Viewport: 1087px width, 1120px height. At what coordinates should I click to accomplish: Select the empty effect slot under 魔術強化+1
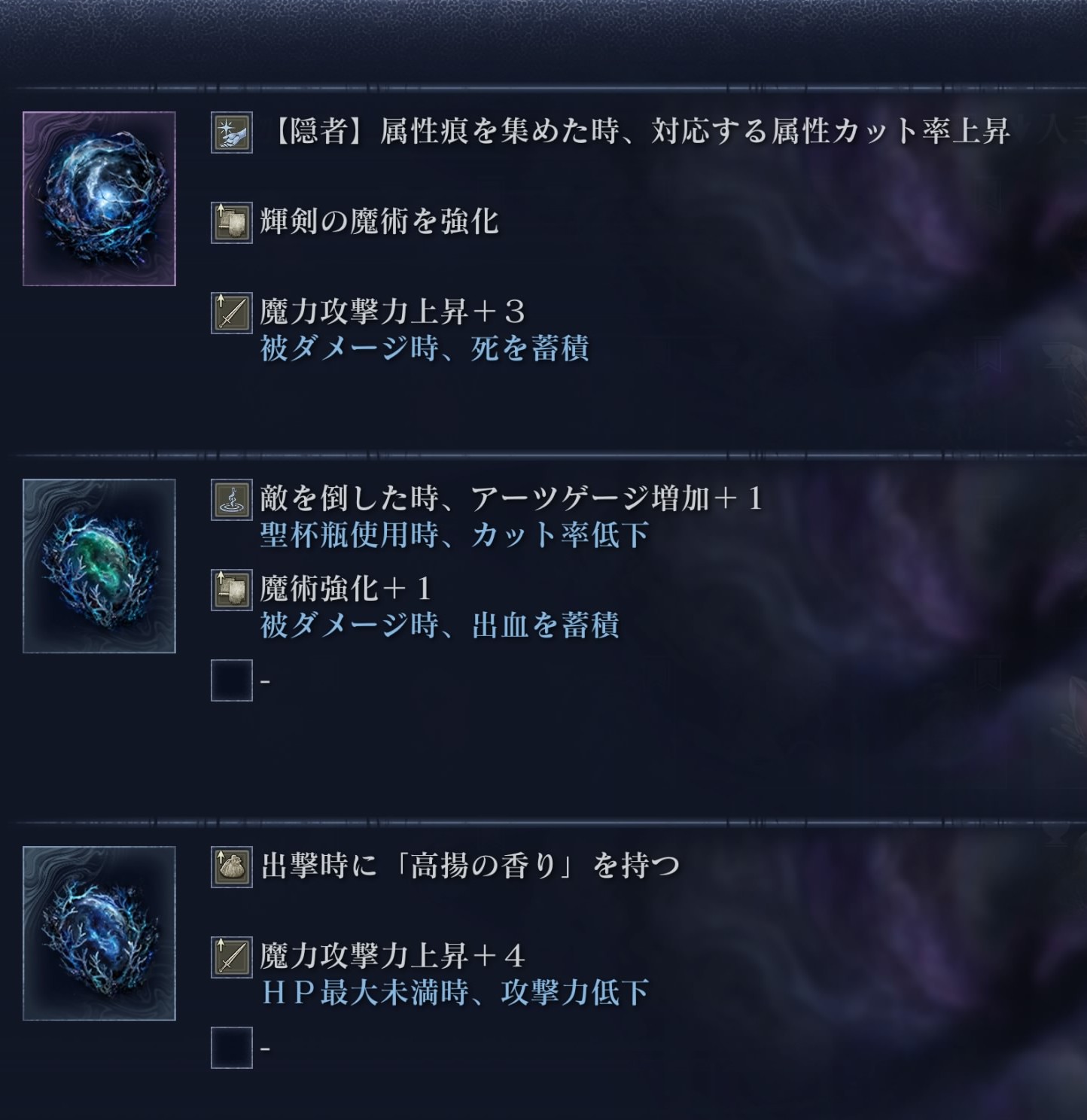231,680
